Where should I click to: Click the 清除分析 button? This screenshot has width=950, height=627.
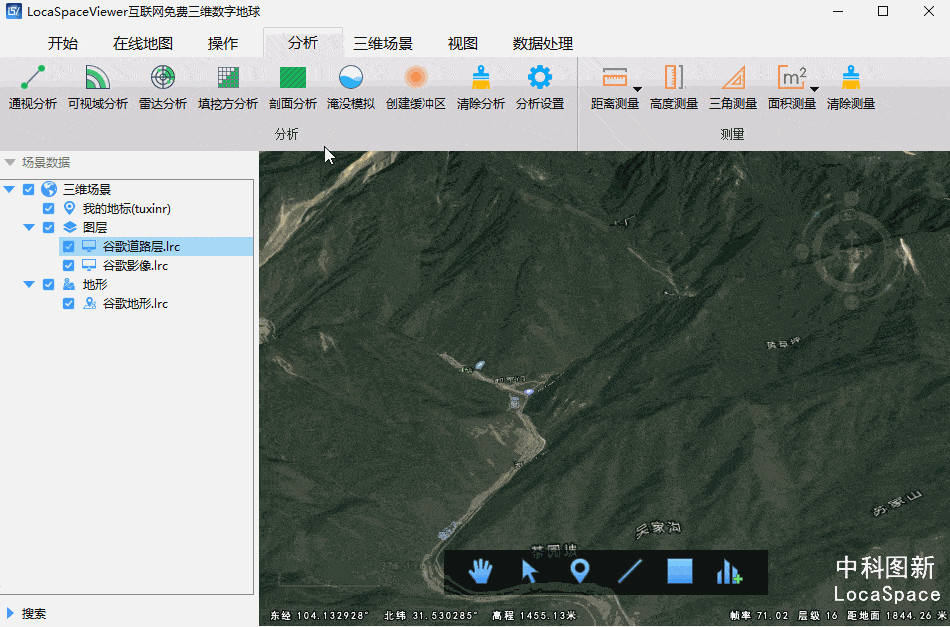coord(481,86)
